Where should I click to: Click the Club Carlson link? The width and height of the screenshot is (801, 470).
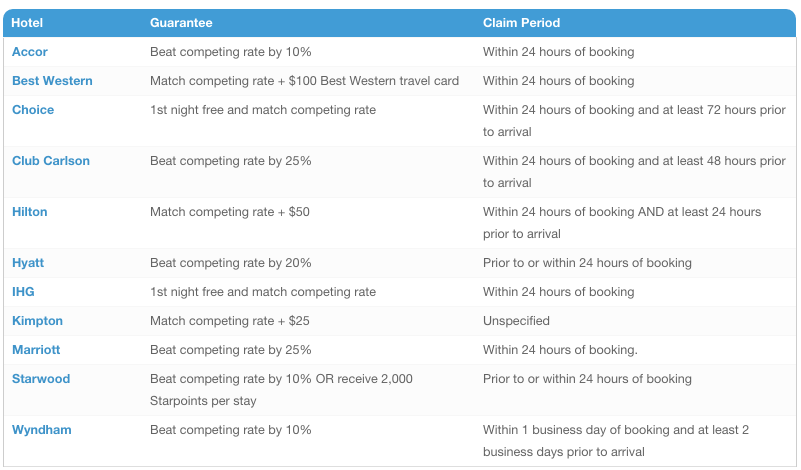click(x=51, y=161)
